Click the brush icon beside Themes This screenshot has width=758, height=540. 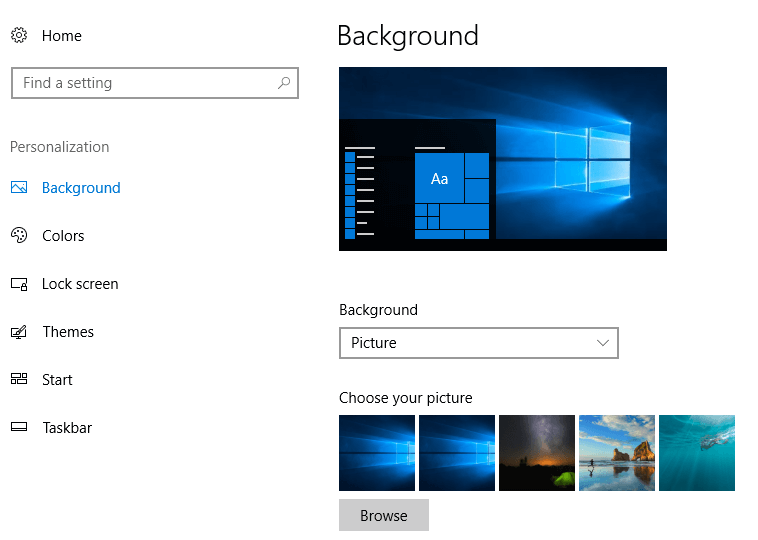pos(19,332)
